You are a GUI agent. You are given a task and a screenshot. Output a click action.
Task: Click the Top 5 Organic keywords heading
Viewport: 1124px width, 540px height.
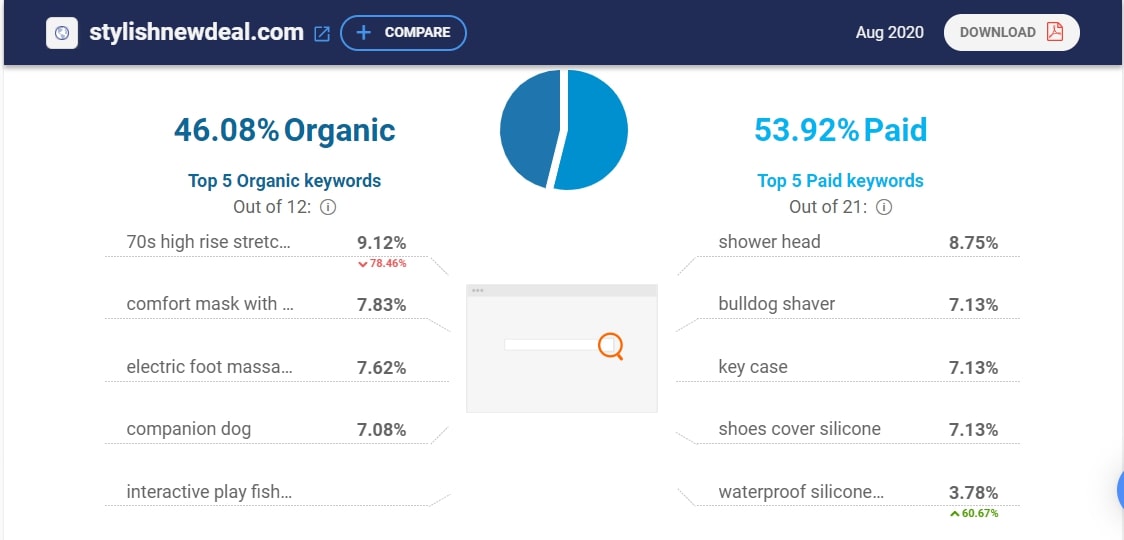(284, 181)
